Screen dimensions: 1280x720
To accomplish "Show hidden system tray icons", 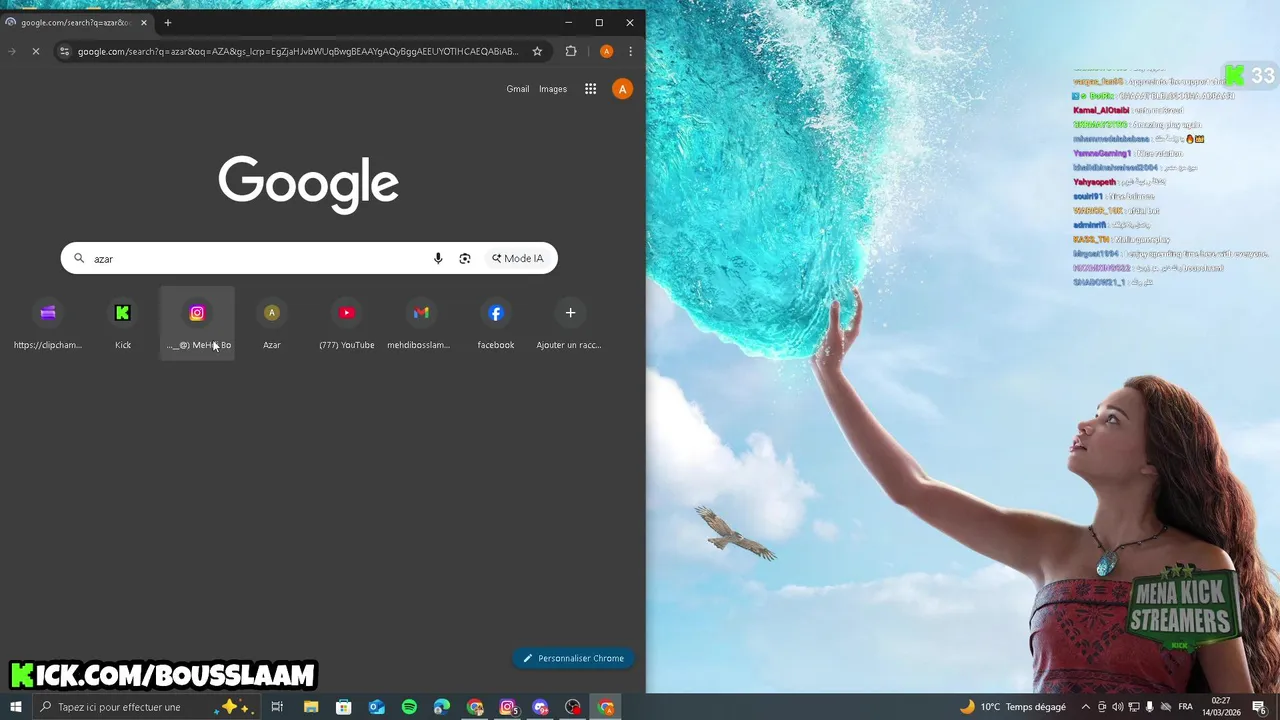I will (1086, 707).
